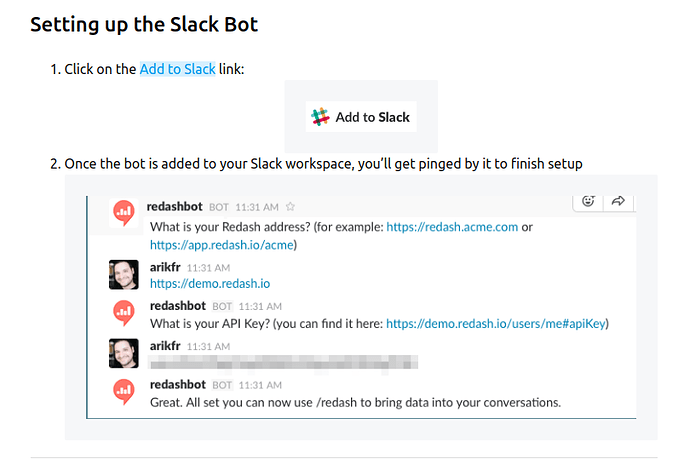Click the Setting up the Slack Bot heading
Viewport: 690px width, 459px height.
point(144,24)
